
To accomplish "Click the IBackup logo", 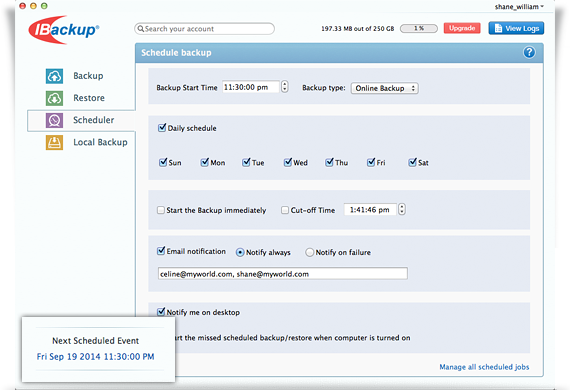I will coord(64,30).
